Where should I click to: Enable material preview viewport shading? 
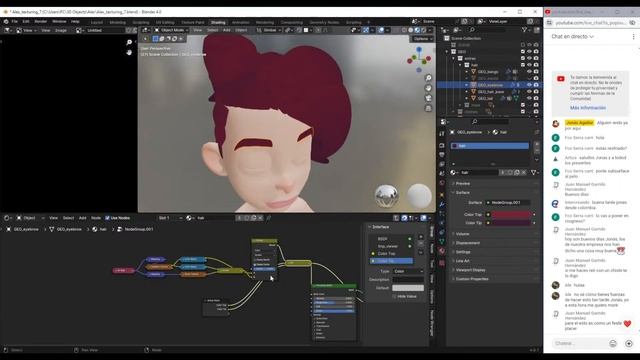click(417, 30)
